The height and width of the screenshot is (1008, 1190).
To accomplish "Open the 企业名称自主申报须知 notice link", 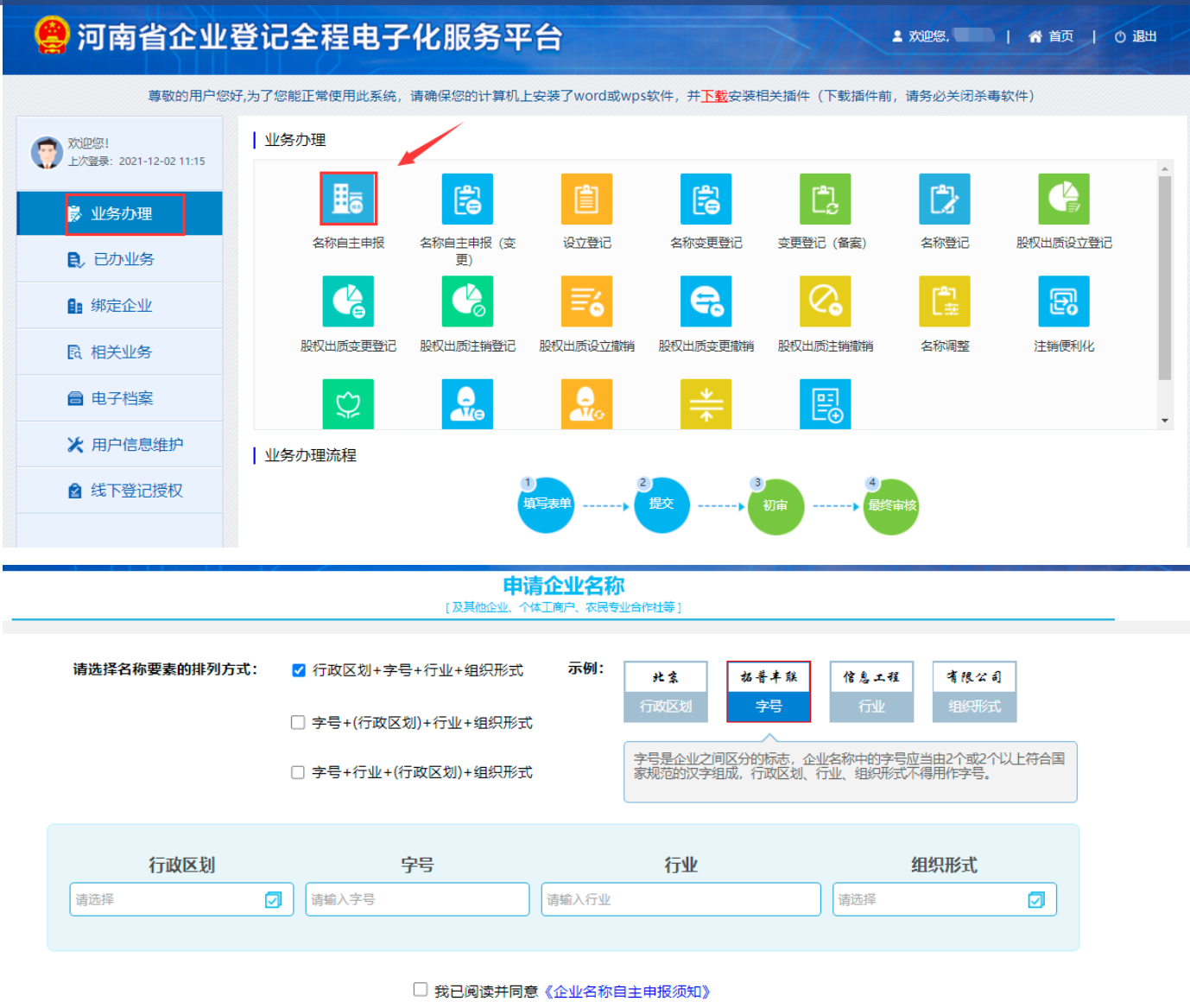I will coord(630,992).
